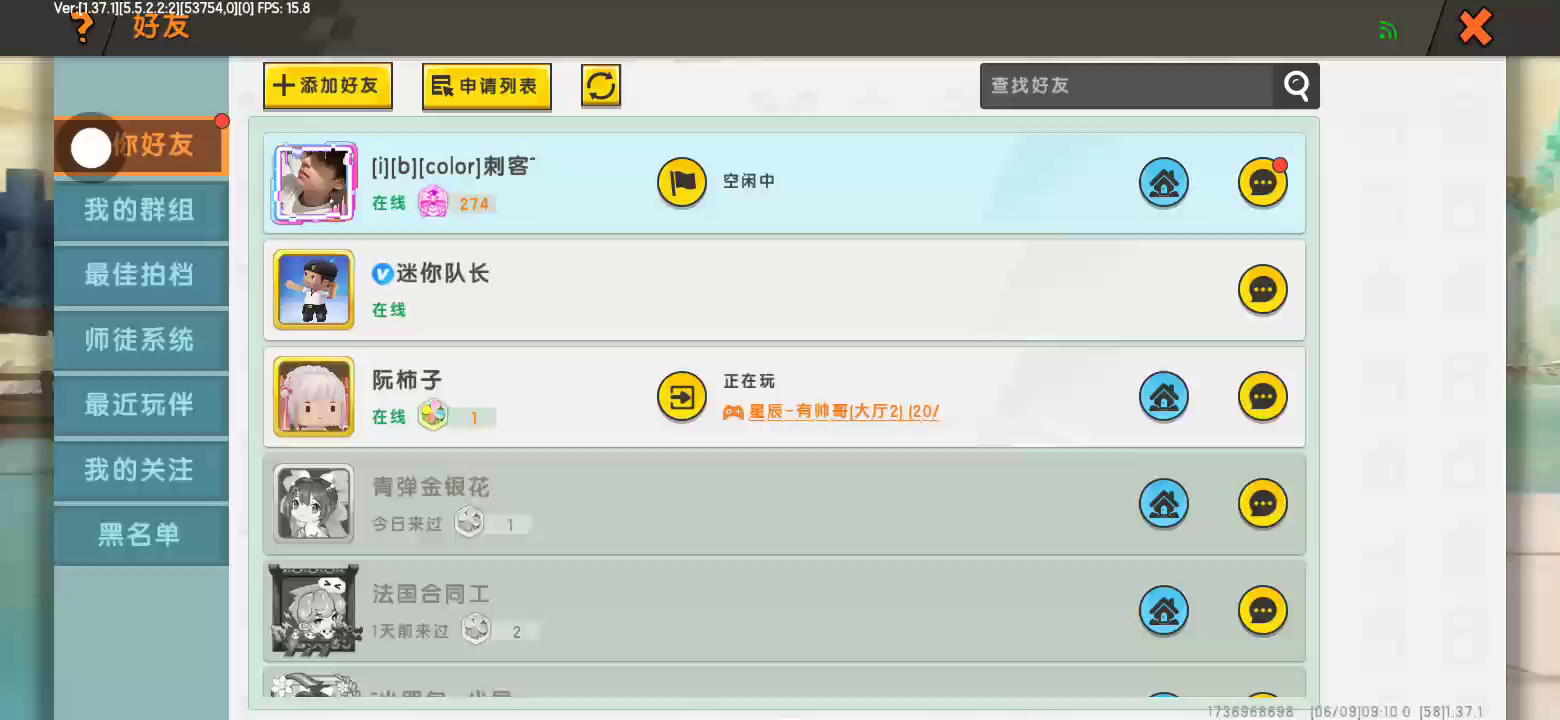The image size is (1560, 720).
Task: Open chat with 法国合同工
Action: (x=1263, y=611)
